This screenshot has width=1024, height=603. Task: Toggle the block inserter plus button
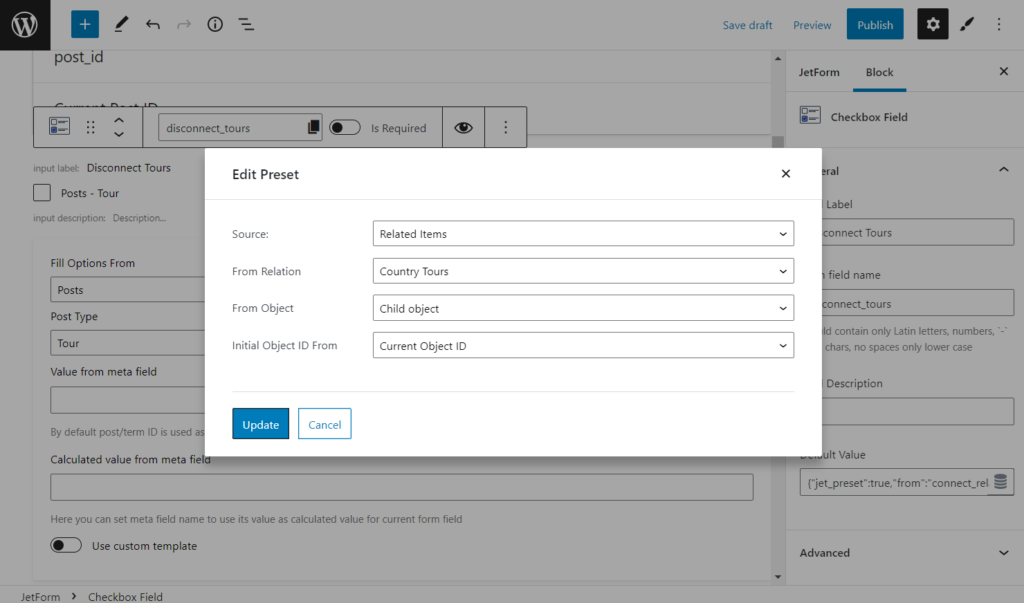click(x=85, y=25)
